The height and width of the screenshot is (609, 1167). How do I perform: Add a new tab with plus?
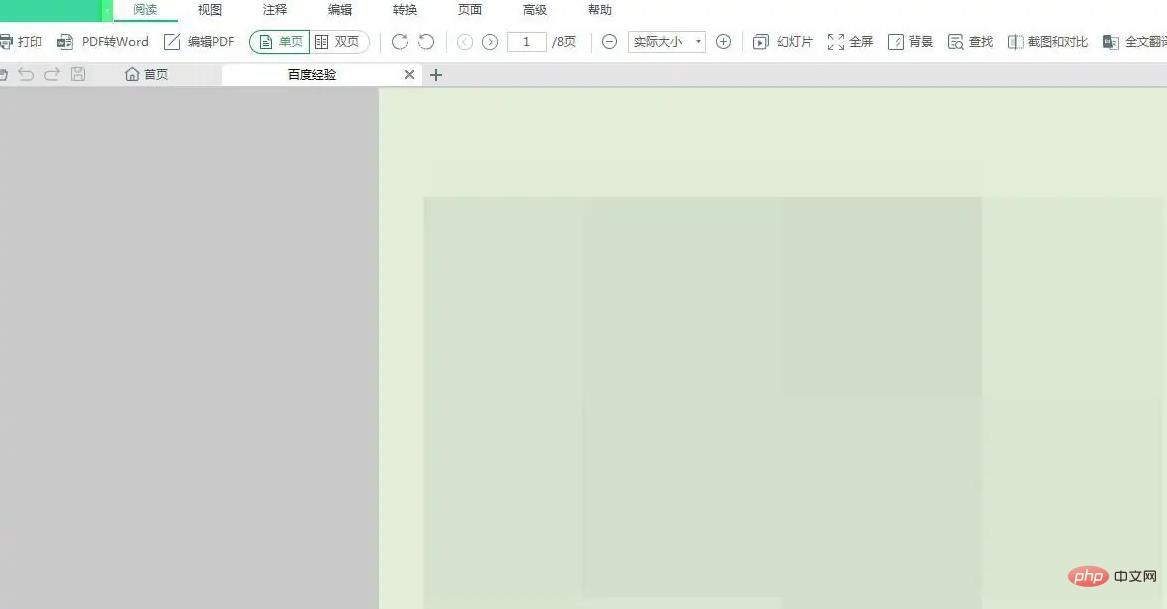tap(436, 74)
